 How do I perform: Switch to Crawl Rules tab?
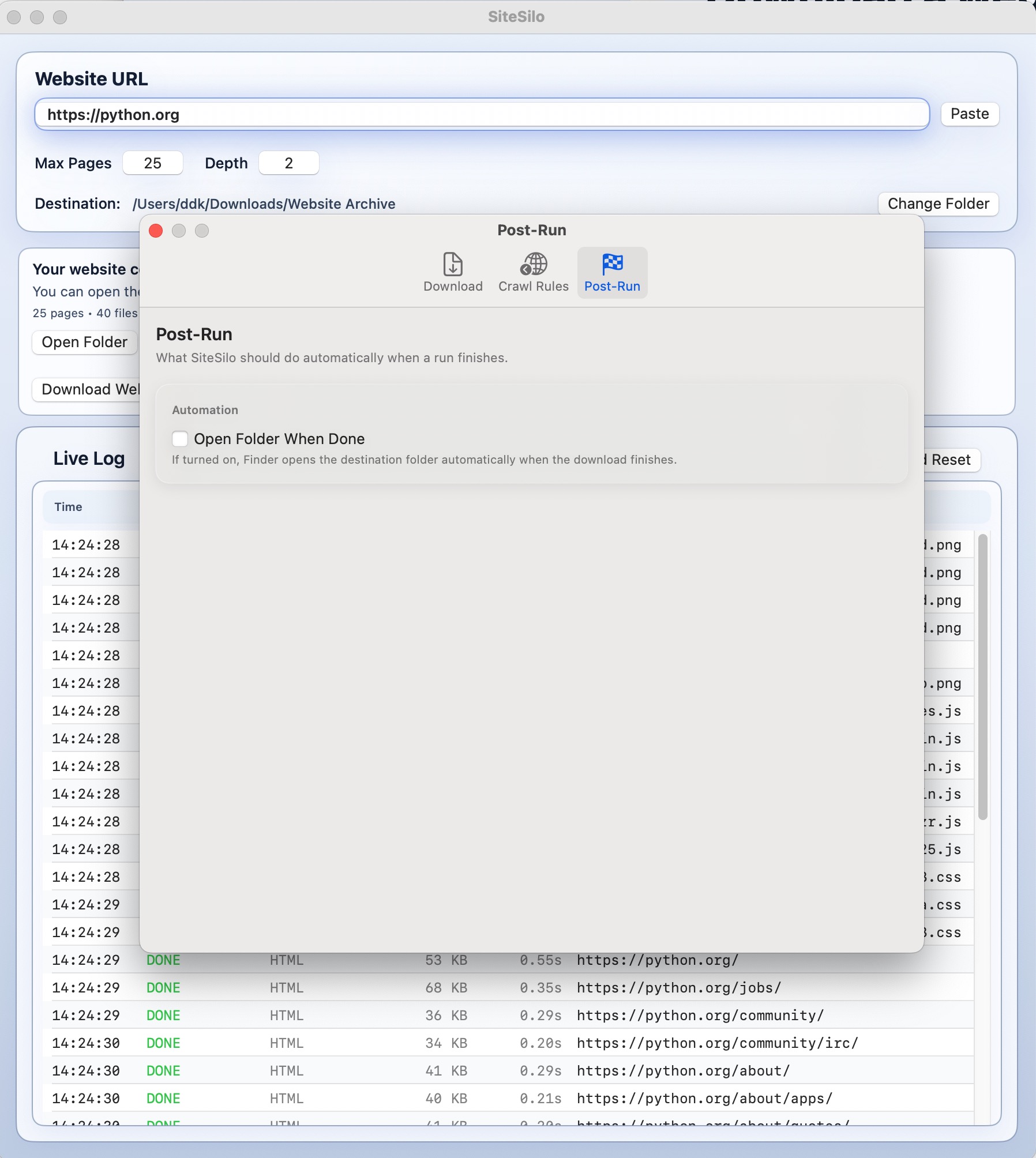534,273
